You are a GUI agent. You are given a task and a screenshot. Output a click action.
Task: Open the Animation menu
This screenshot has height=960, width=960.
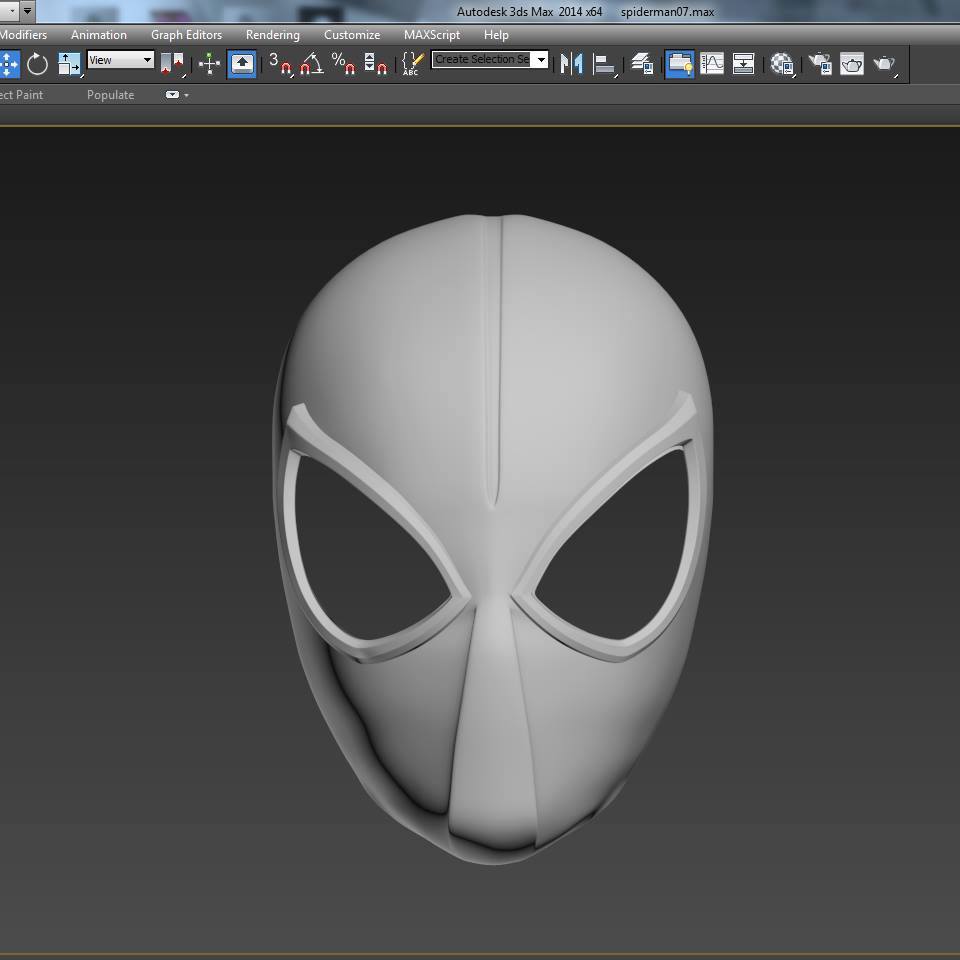click(99, 35)
